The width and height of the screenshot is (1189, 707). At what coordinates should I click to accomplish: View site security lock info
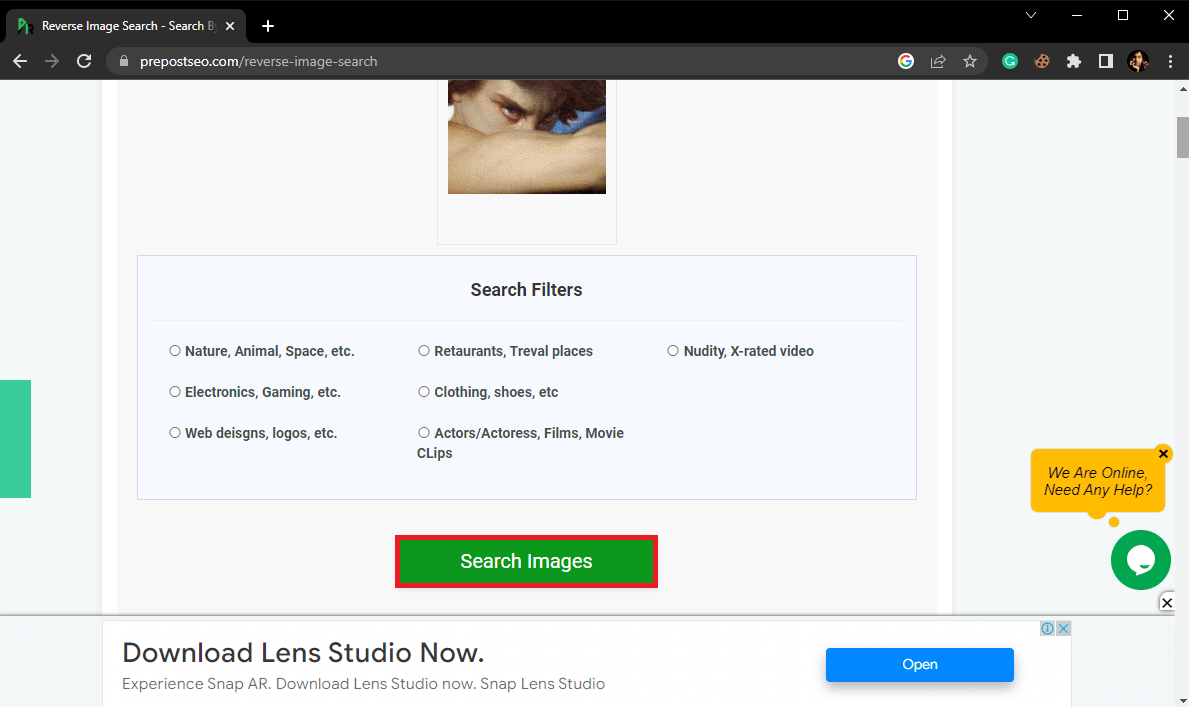tap(124, 61)
